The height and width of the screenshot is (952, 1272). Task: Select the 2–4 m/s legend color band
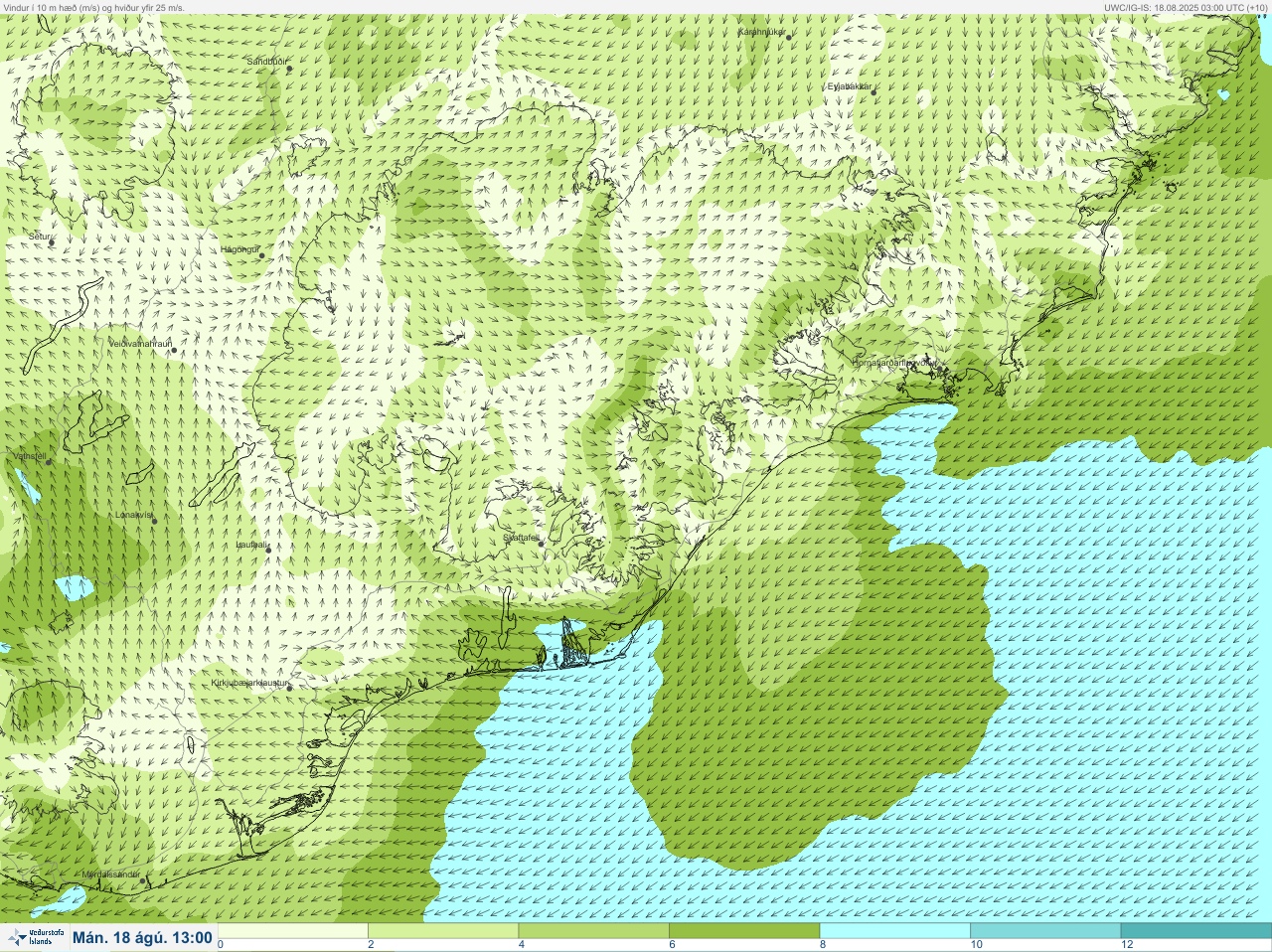[443, 931]
